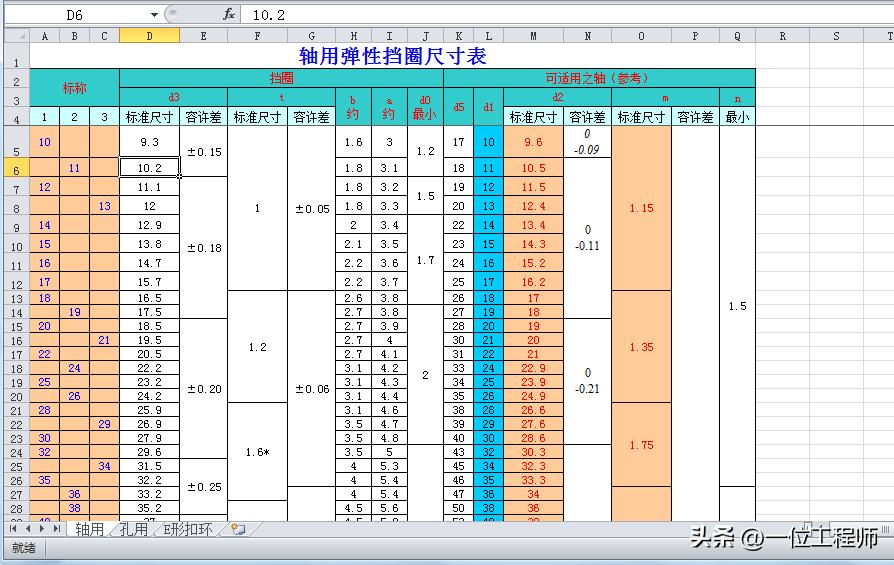Click the ±0.25 tolerance cell
This screenshot has height=565, width=894.
(204, 487)
